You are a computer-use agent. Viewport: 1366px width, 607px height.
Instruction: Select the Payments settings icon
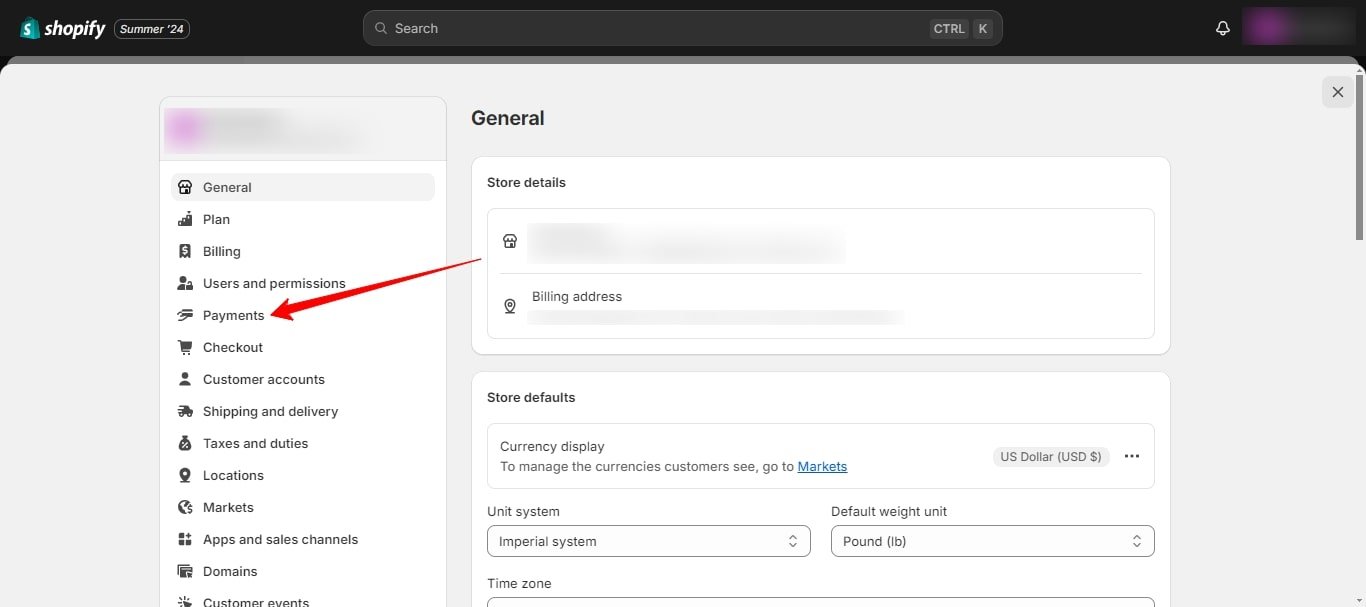tap(184, 315)
